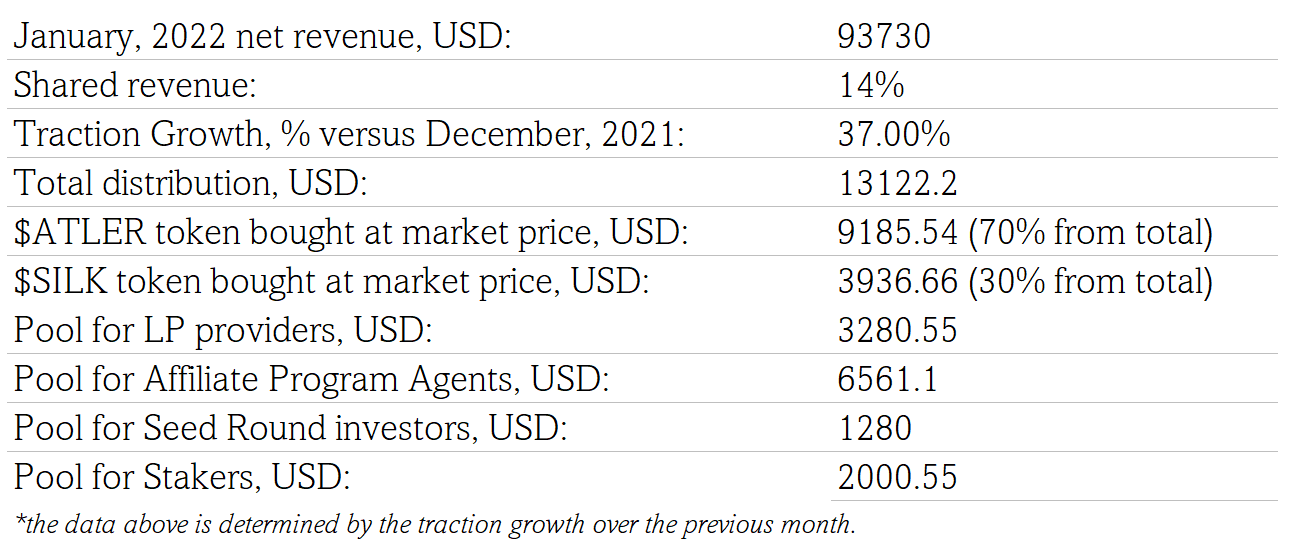This screenshot has height=544, width=1311.
Task: Click the 9185.54 (70% from total) value
Action: tap(1025, 232)
